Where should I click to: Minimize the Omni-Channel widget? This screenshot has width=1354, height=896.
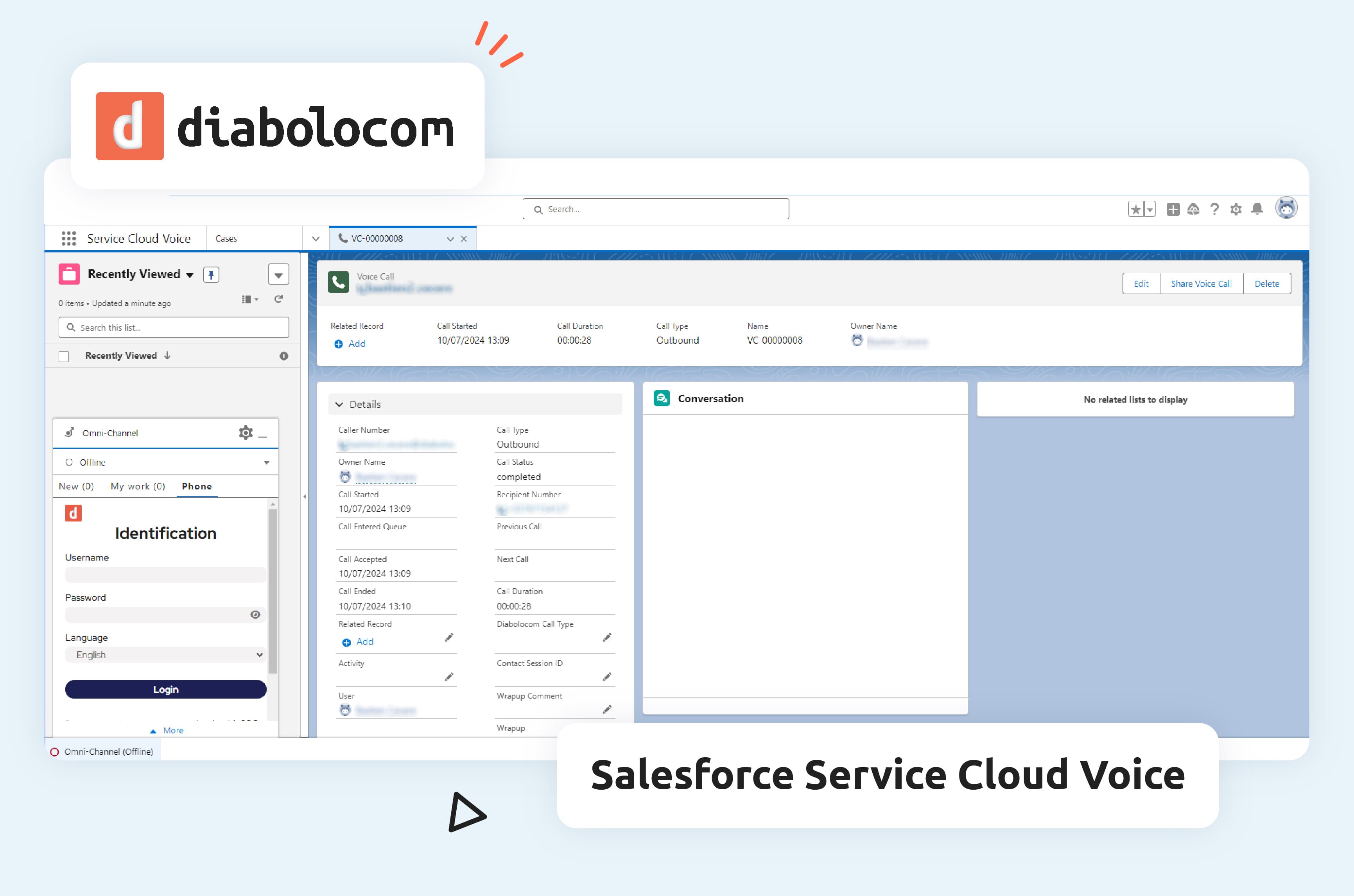click(263, 437)
